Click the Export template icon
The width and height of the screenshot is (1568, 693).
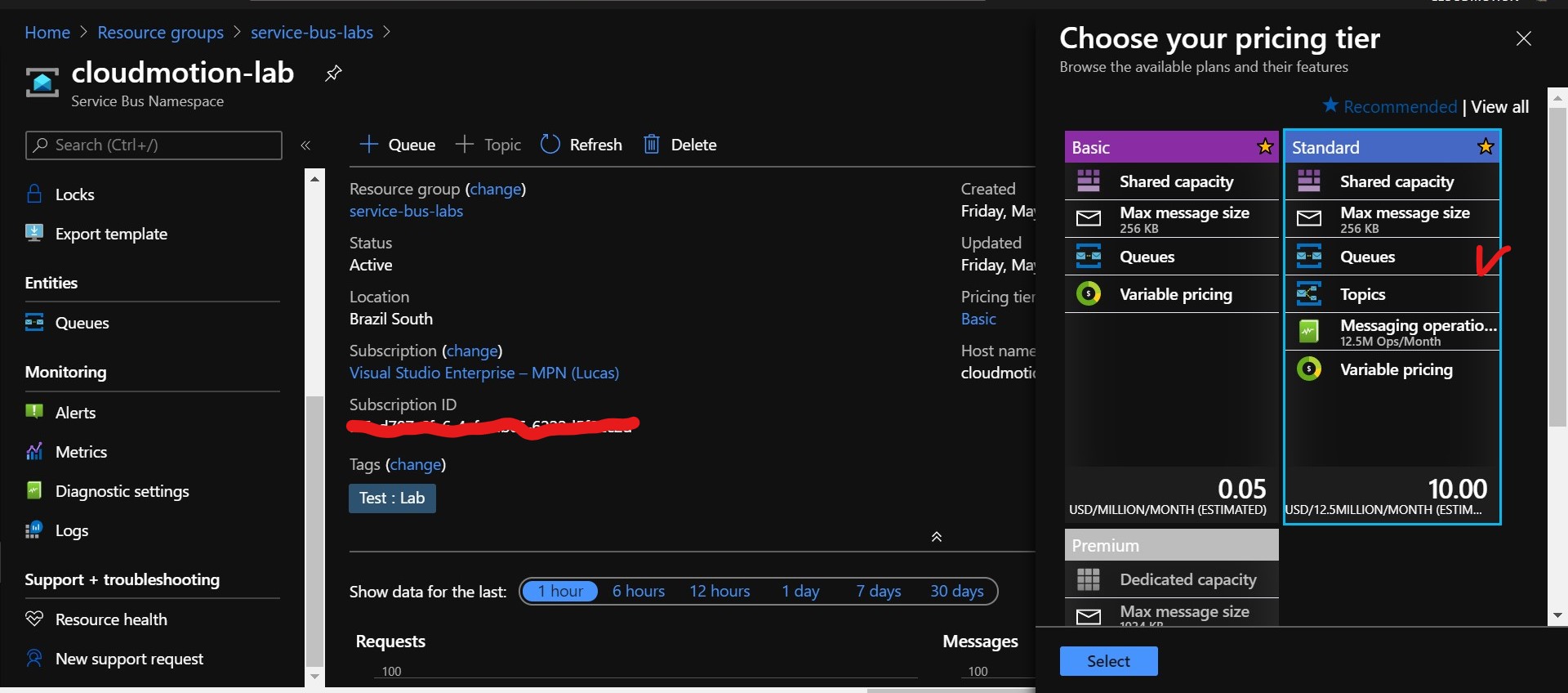pos(34,233)
